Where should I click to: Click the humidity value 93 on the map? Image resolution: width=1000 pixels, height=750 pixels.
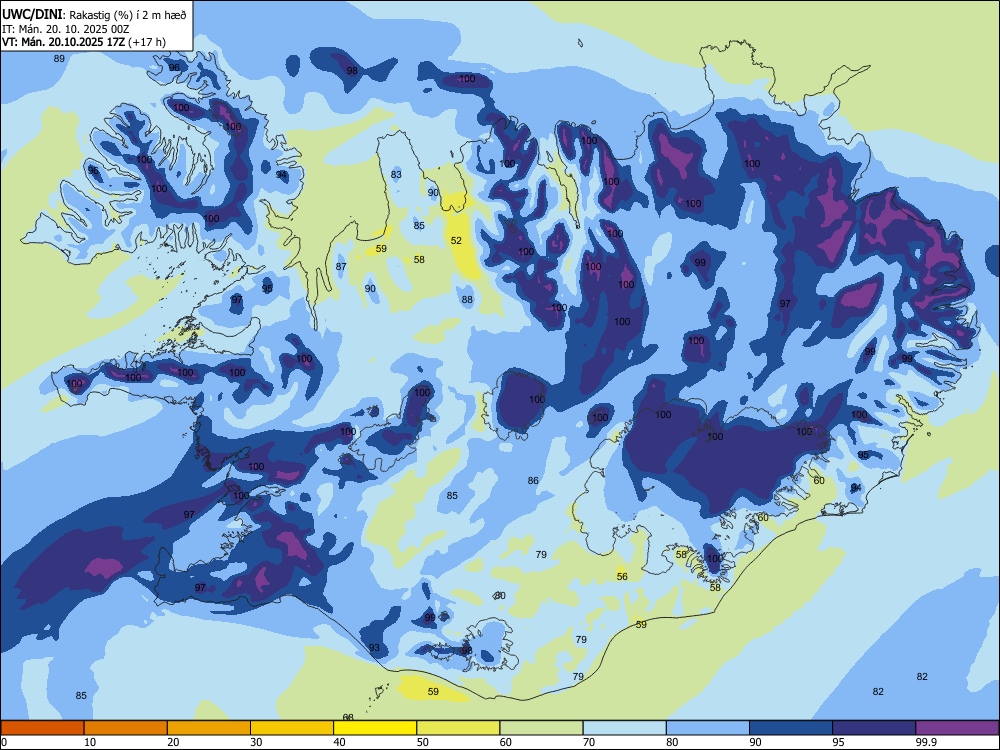point(374,648)
